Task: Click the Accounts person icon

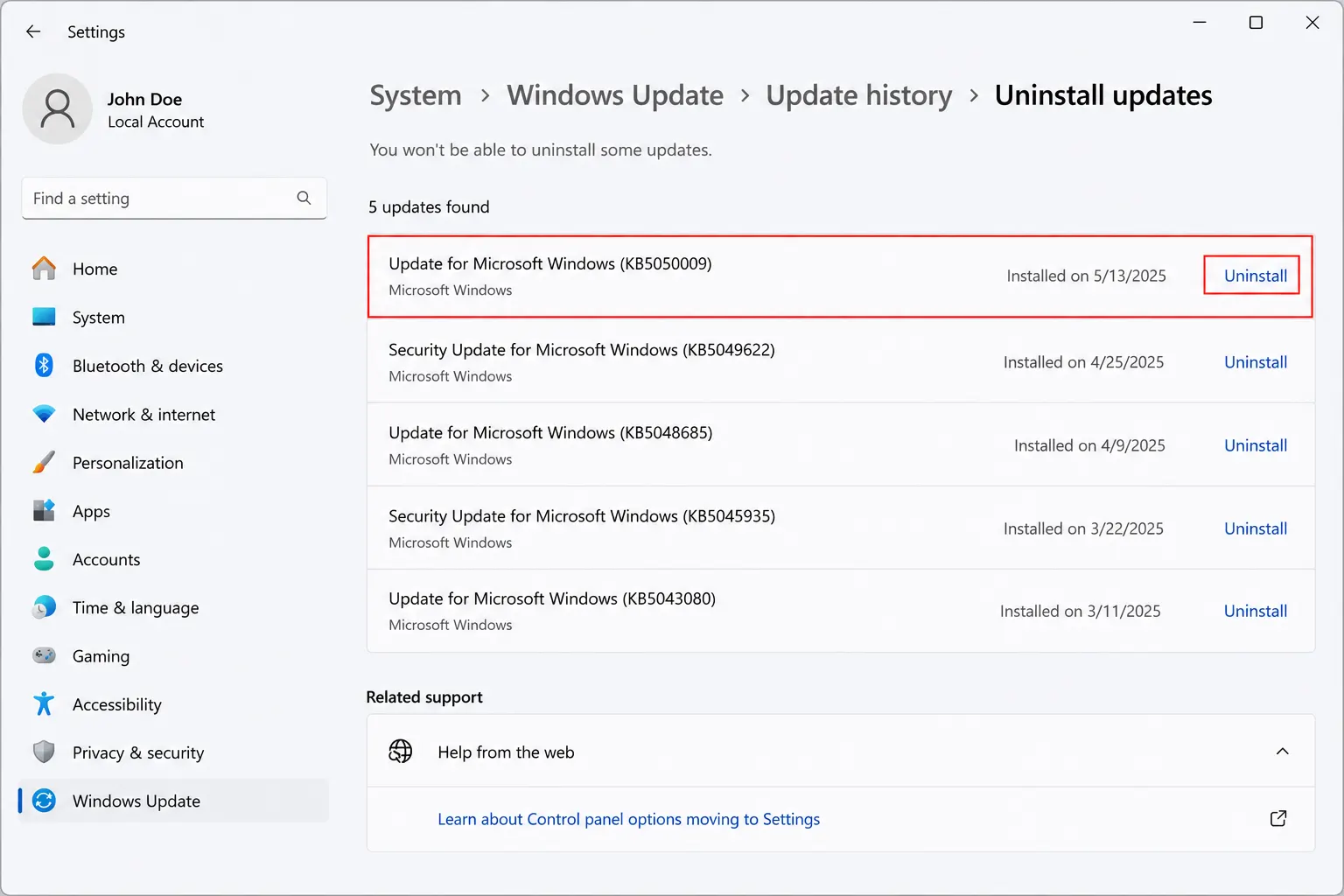Action: pos(44,558)
